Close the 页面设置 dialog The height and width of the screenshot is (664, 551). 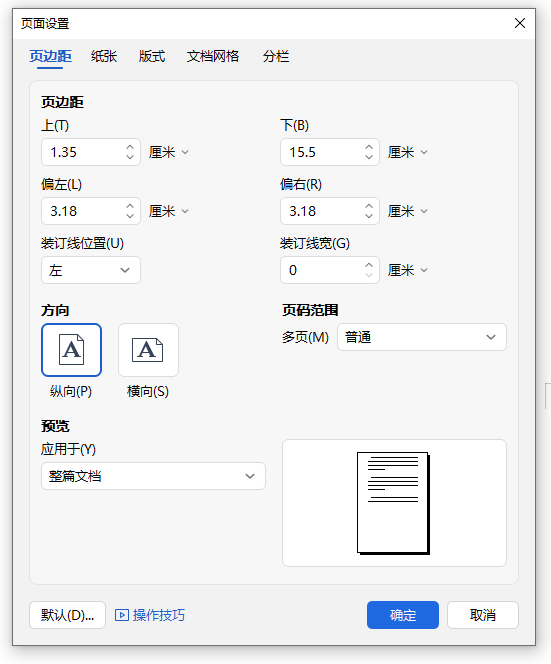520,23
